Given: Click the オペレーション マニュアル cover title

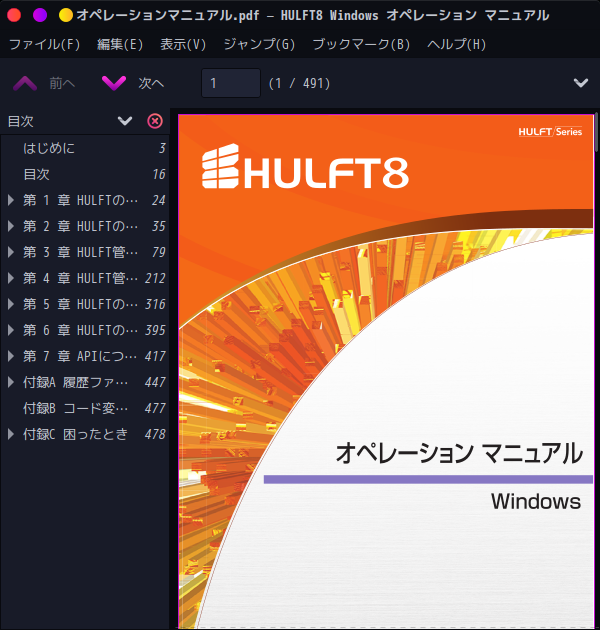Looking at the screenshot, I should [x=459, y=453].
